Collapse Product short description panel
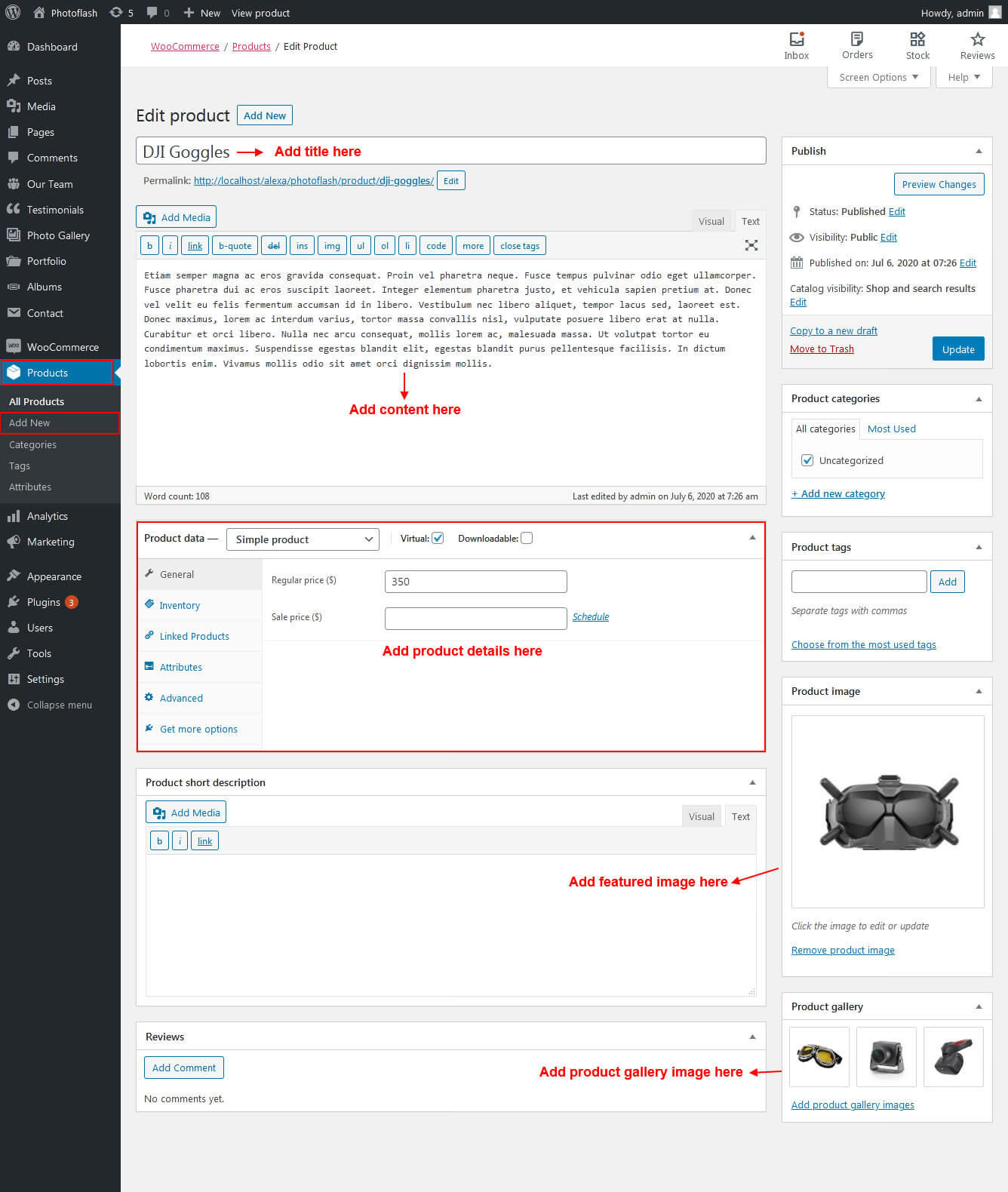This screenshot has height=1192, width=1008. tap(752, 782)
